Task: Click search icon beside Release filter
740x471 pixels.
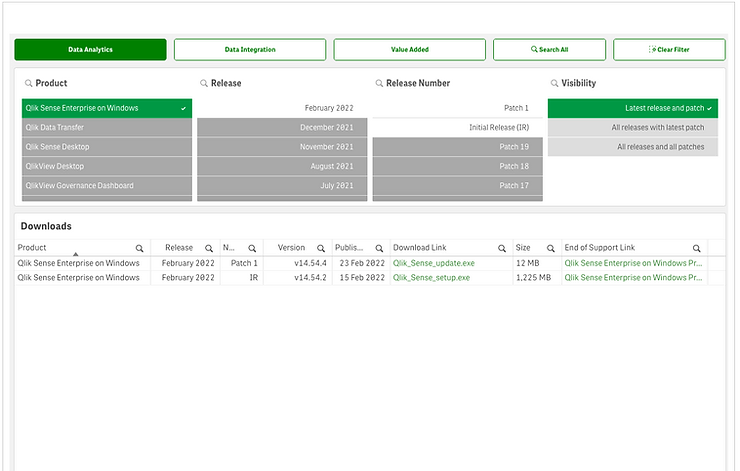Action: point(204,84)
